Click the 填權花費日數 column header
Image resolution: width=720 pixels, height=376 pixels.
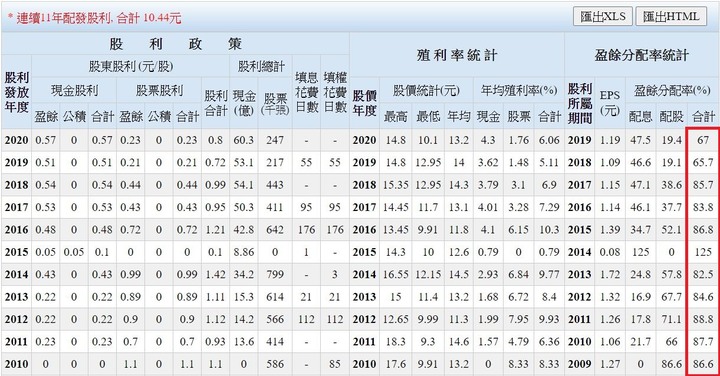click(x=335, y=92)
